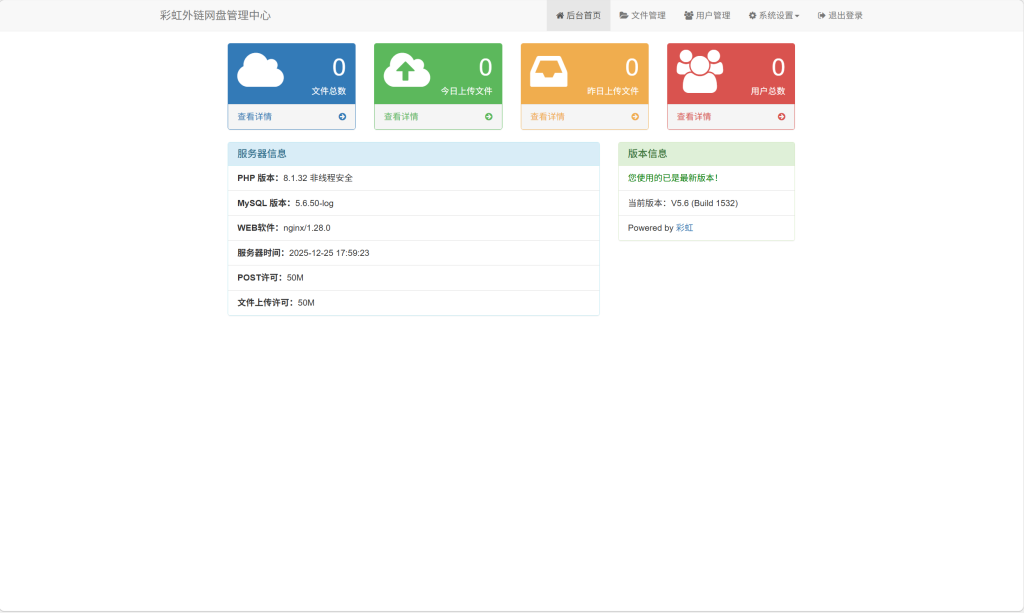Click the red arrow circle in 用户总数 card
The image size is (1024, 613).
click(x=782, y=117)
